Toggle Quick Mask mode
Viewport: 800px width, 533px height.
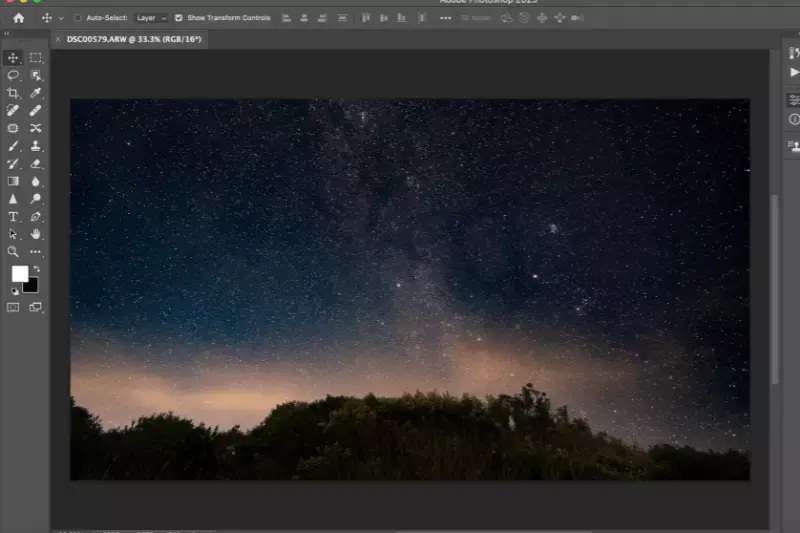point(14,308)
